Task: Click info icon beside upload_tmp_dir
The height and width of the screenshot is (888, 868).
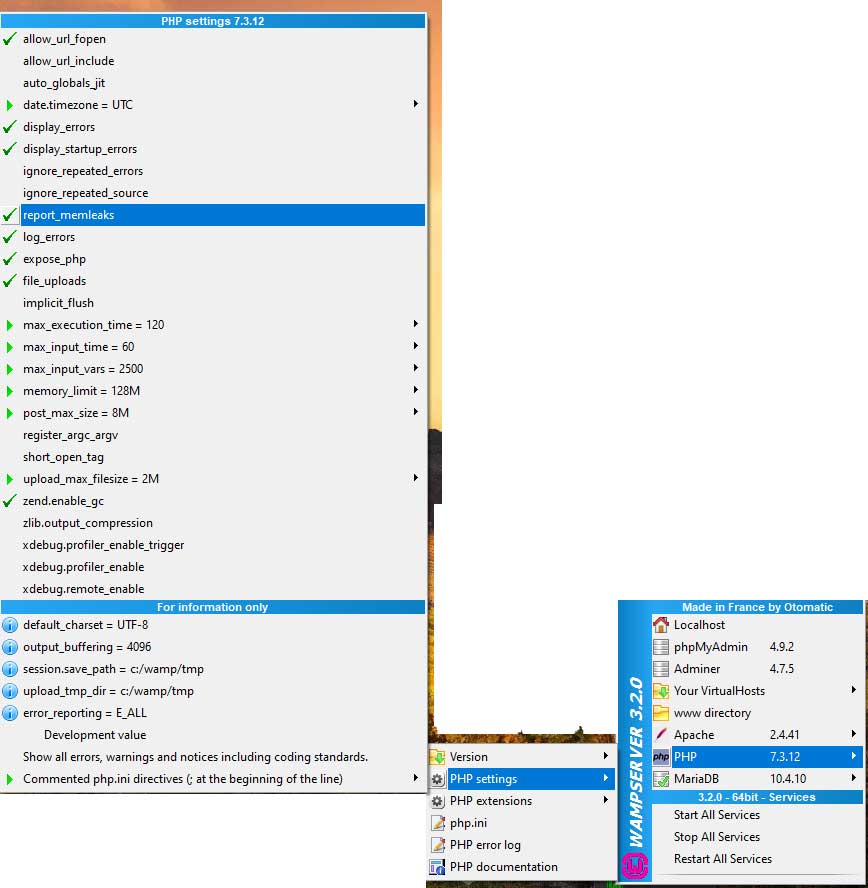Action: tap(10, 691)
